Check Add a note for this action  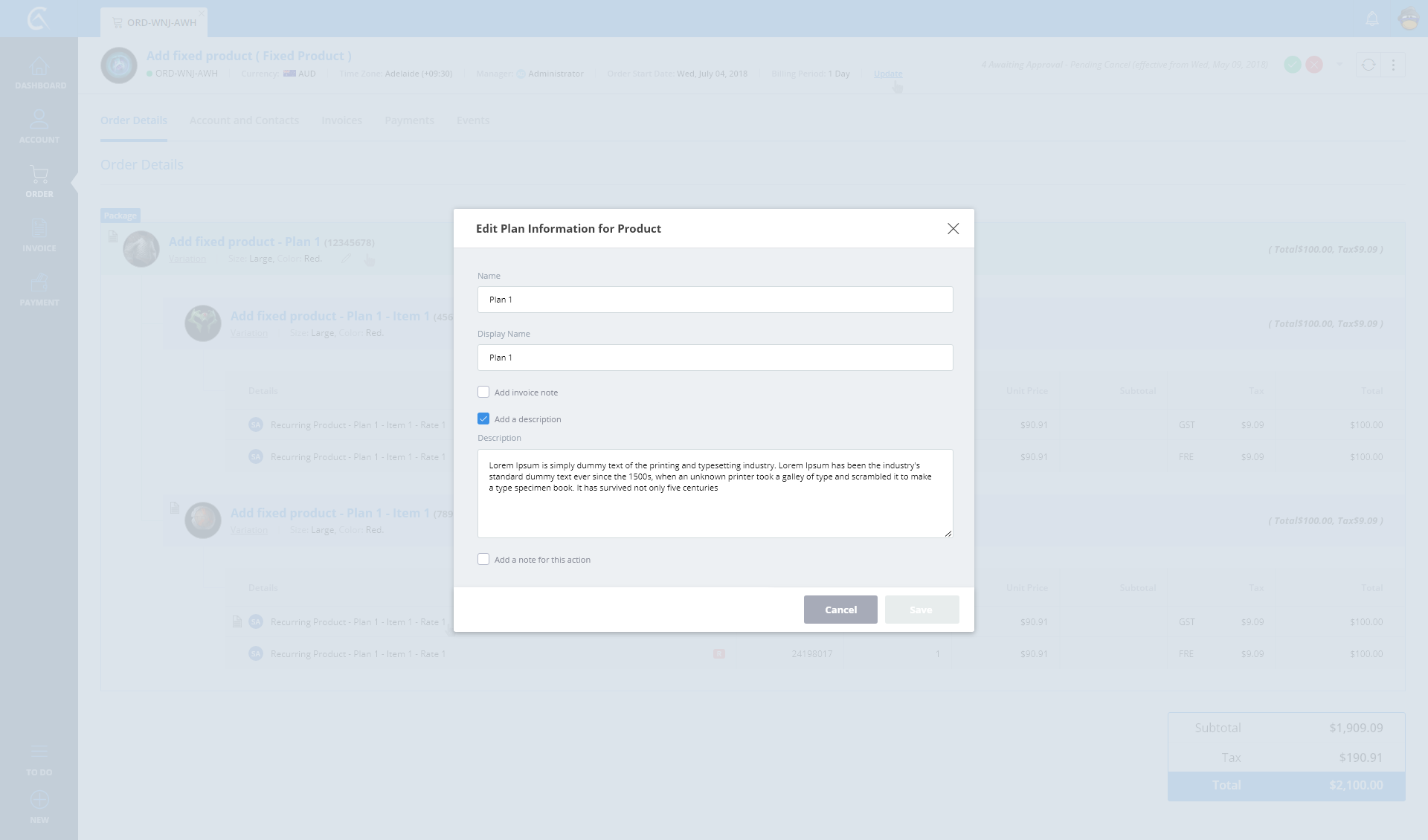(483, 559)
